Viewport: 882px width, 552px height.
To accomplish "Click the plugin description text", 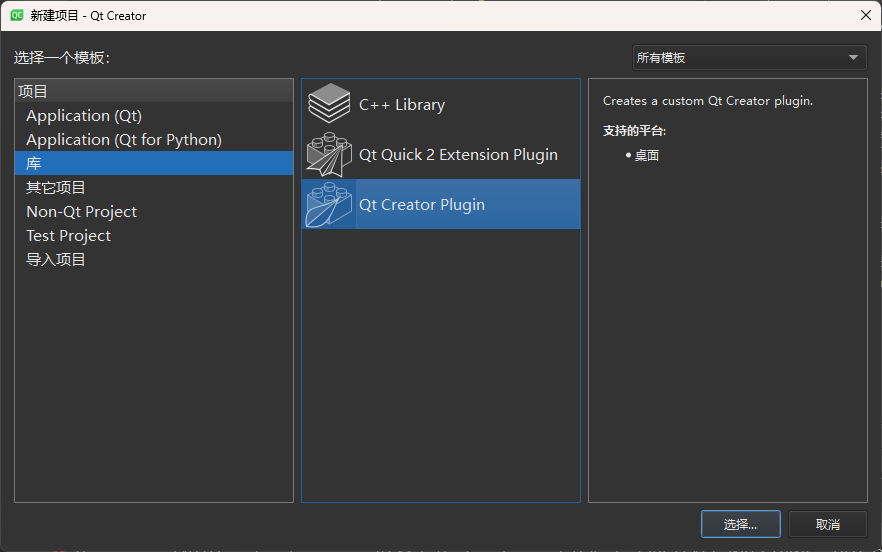I will [x=708, y=101].
